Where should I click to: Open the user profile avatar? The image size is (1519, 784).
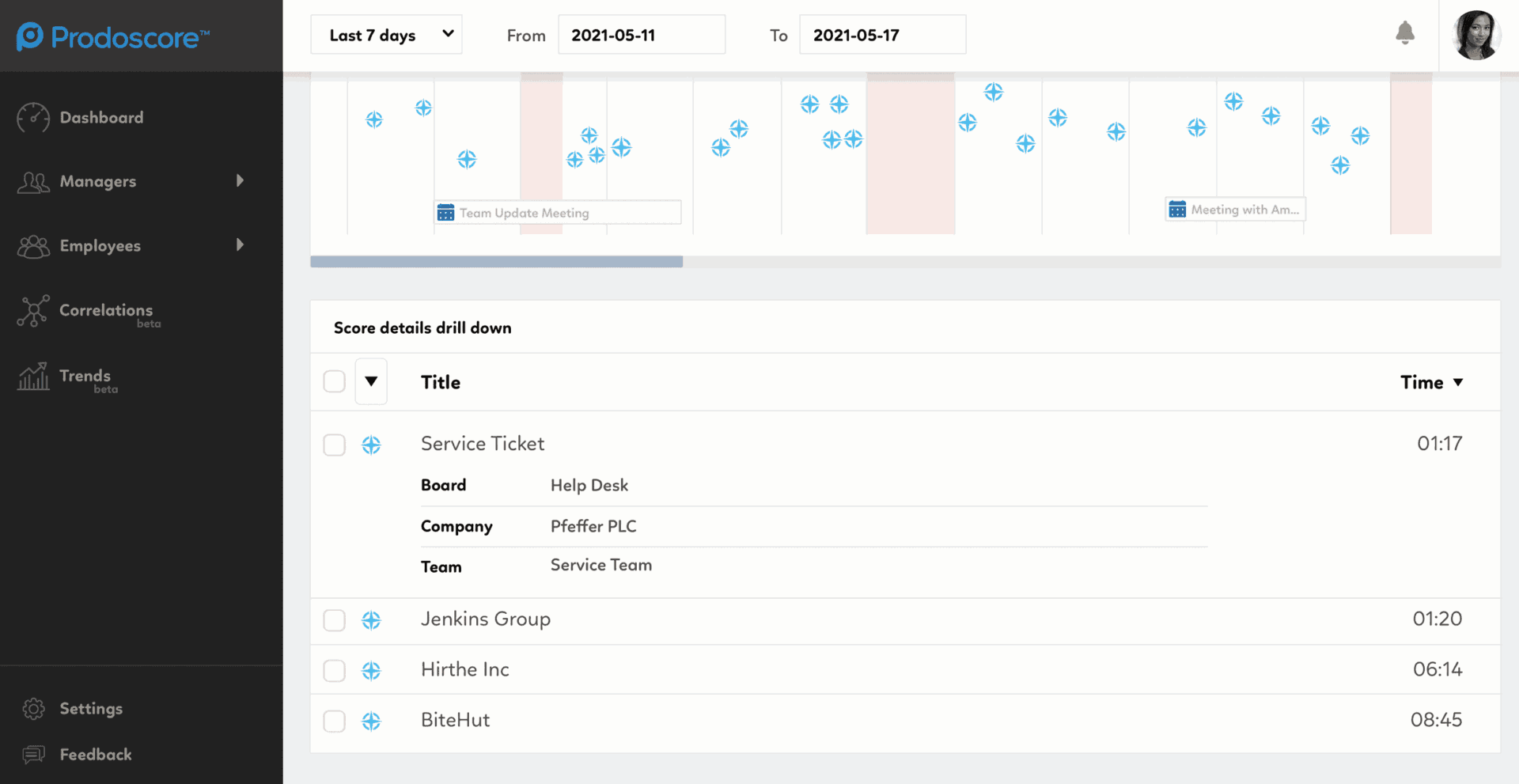coord(1476,35)
